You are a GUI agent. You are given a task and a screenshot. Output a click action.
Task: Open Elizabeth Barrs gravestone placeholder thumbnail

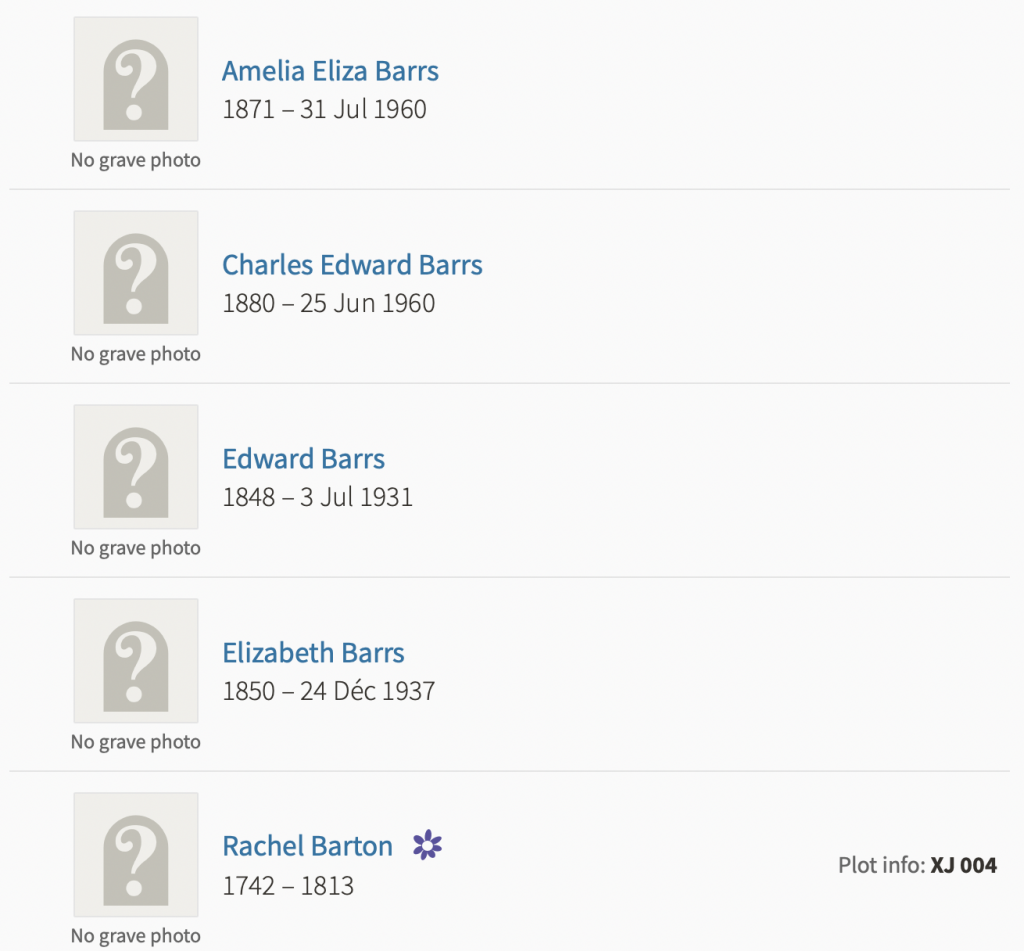coord(136,661)
